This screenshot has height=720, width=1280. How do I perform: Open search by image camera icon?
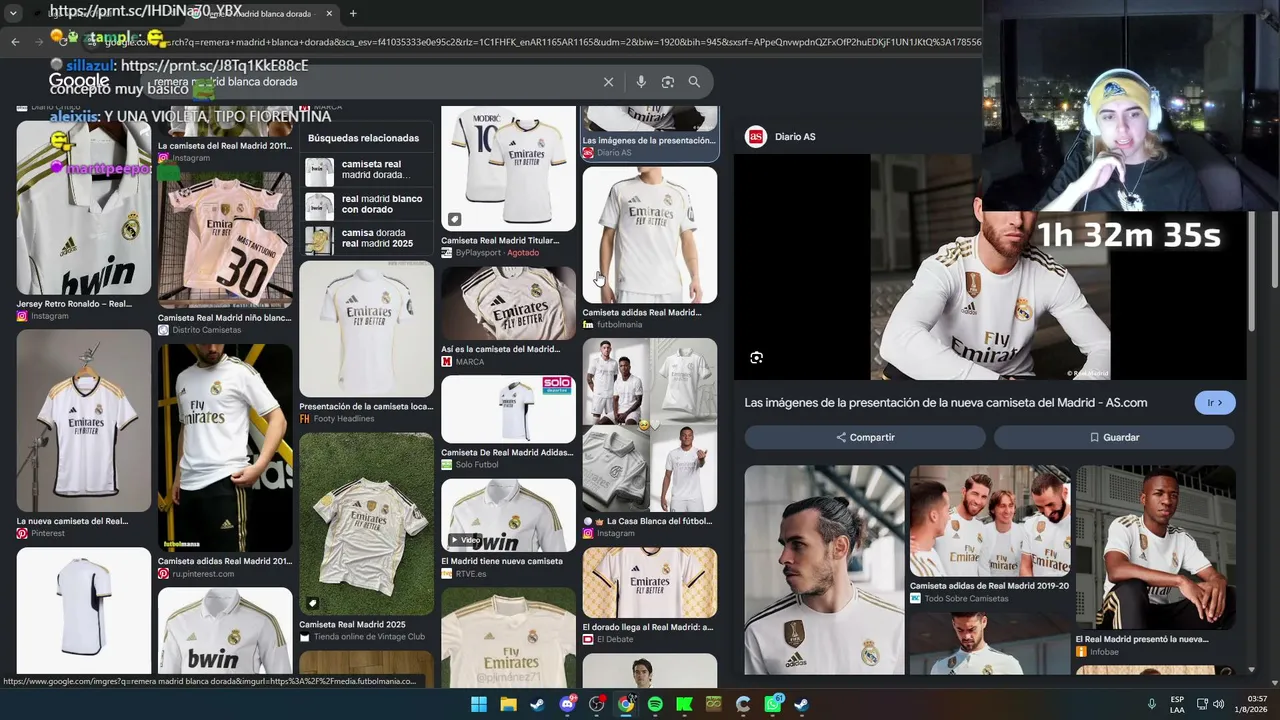(668, 82)
